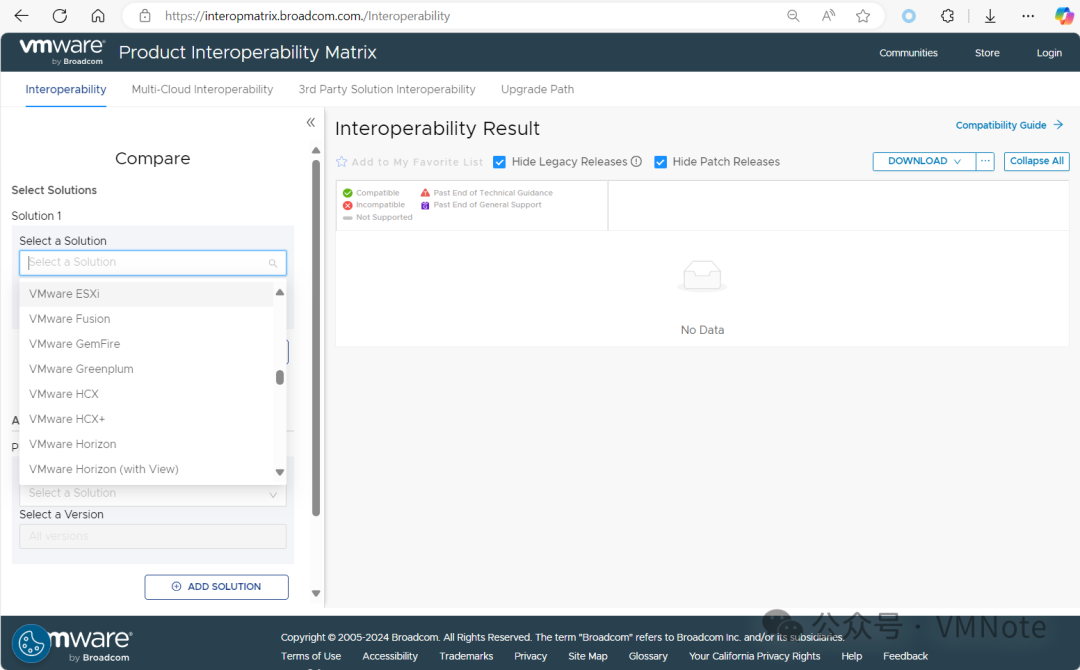The width and height of the screenshot is (1080, 670).
Task: Click the Compare panel scroll-down arrow
Action: coord(316,594)
